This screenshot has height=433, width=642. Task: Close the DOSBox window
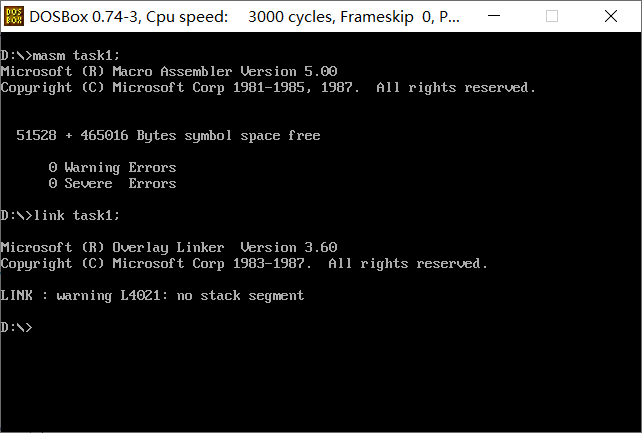click(611, 16)
